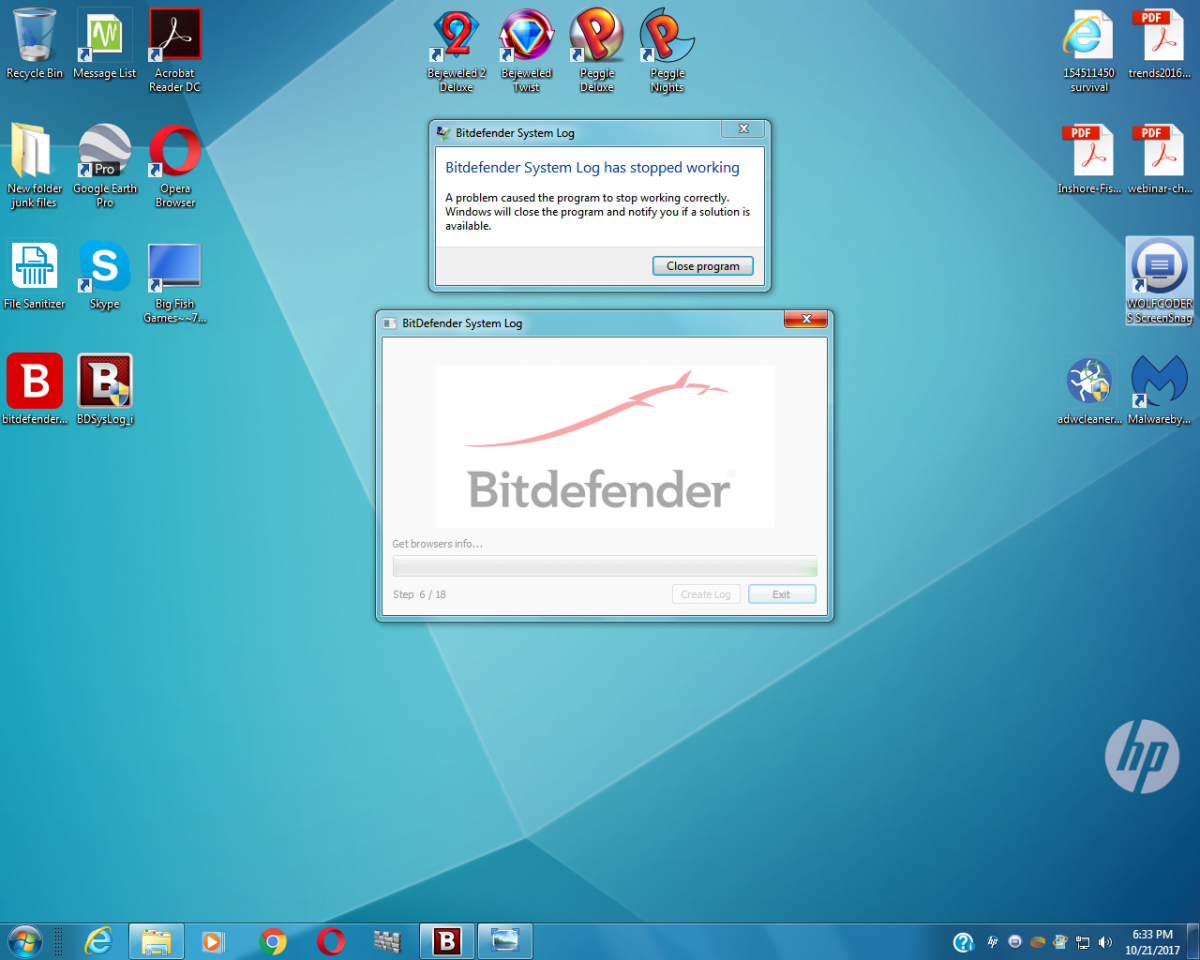Viewport: 1200px width, 960px height.
Task: Click Exit in BitDefender System Log window
Action: coord(782,594)
